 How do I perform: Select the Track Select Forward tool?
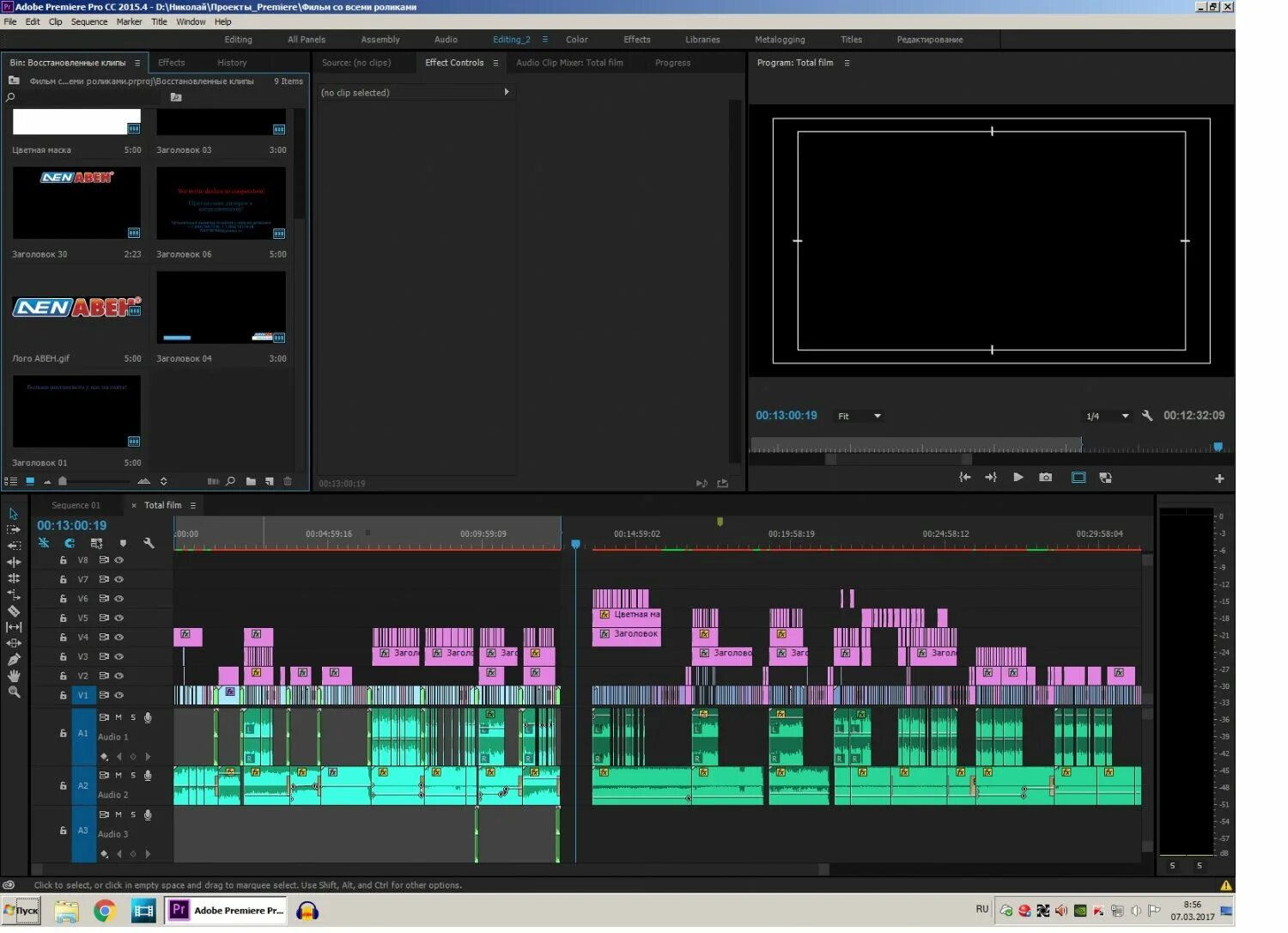pyautogui.click(x=14, y=529)
